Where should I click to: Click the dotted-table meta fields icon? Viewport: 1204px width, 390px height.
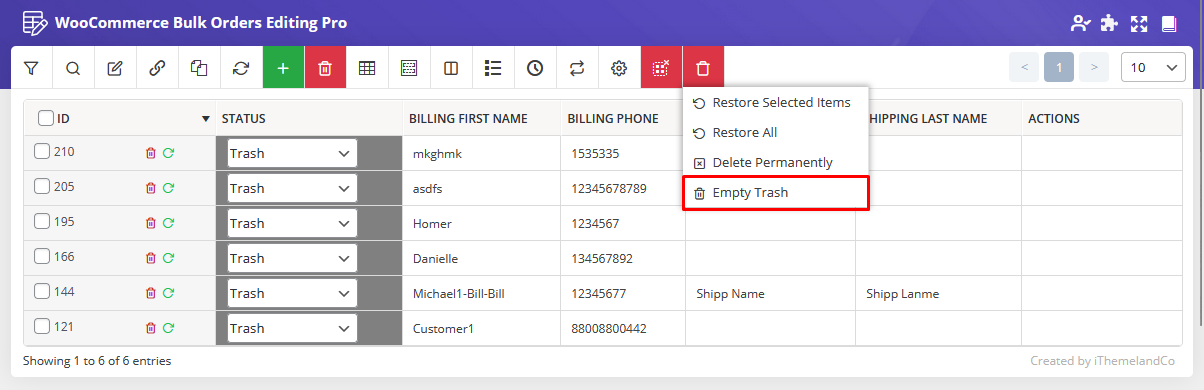[x=409, y=68]
